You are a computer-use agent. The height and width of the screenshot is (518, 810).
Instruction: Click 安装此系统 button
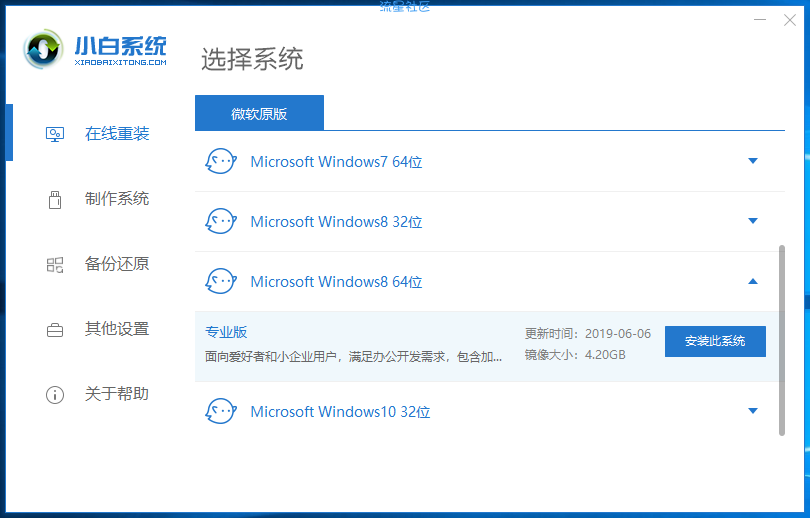click(715, 341)
